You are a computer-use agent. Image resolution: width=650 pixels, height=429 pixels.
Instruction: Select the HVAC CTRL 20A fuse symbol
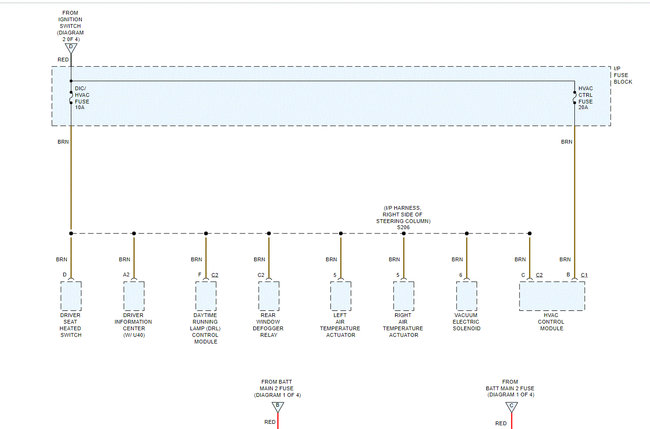[575, 97]
